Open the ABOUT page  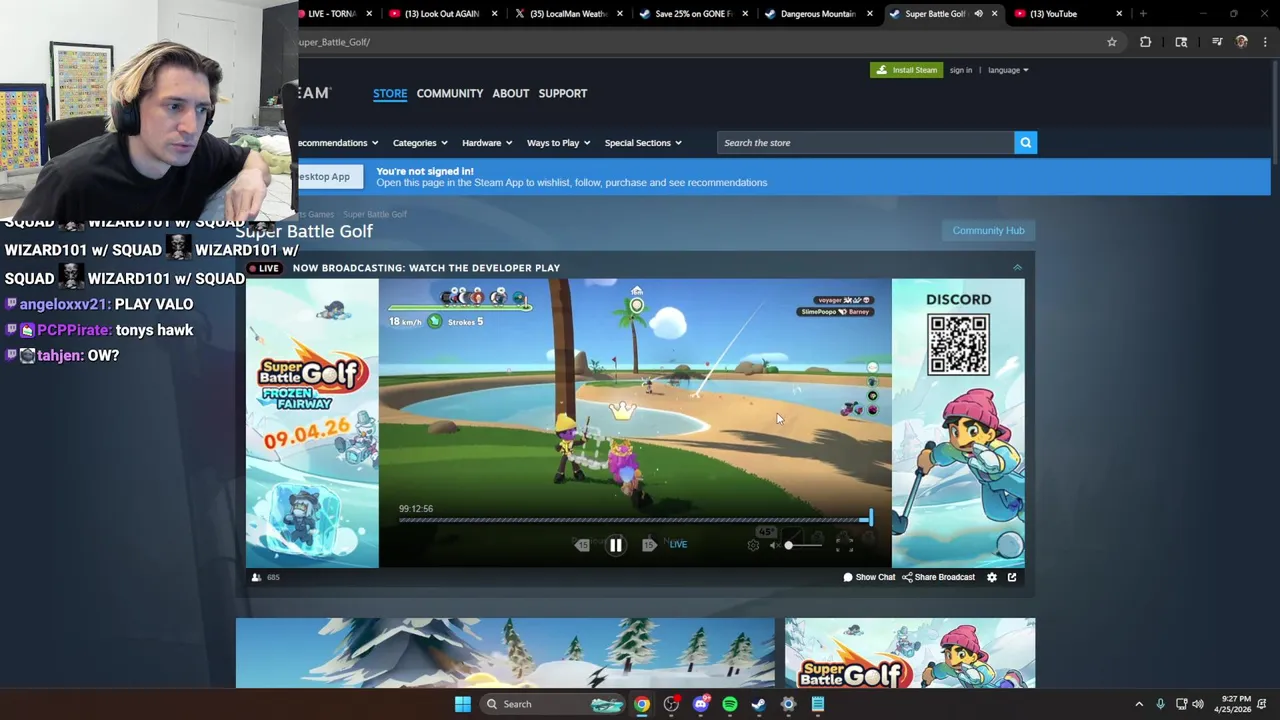point(510,93)
